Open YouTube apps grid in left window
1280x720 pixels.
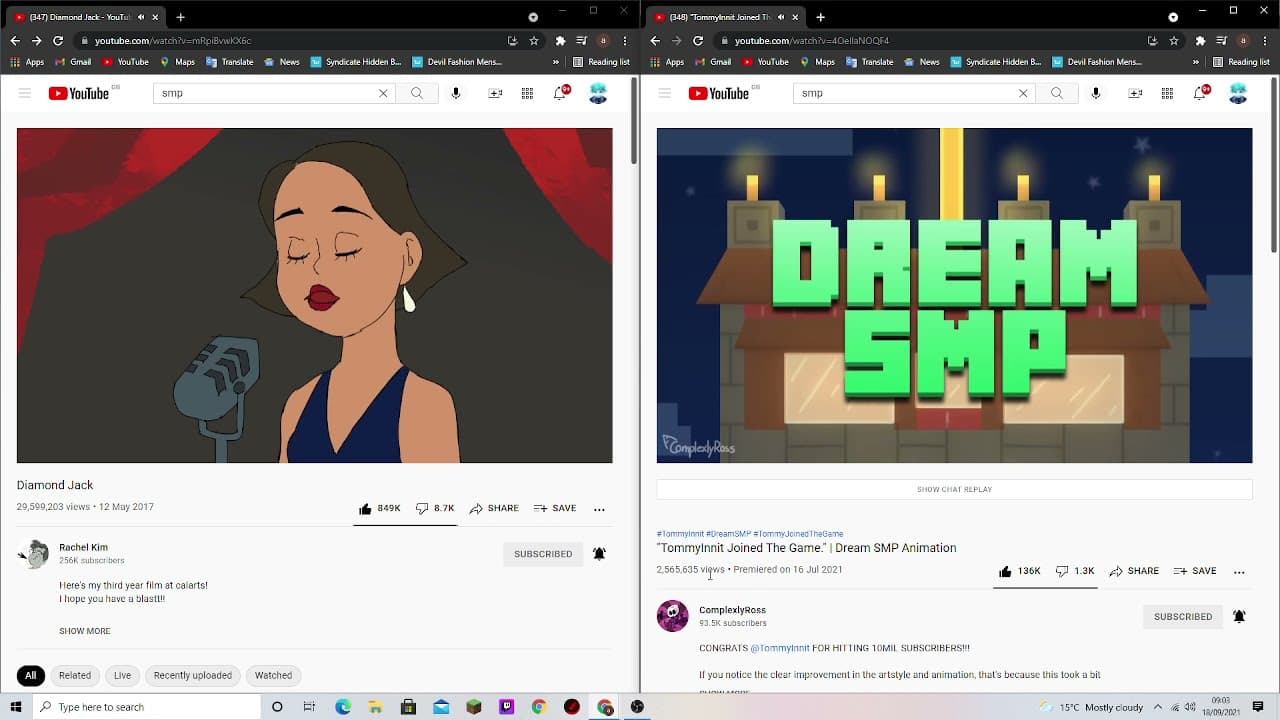pyautogui.click(x=527, y=93)
